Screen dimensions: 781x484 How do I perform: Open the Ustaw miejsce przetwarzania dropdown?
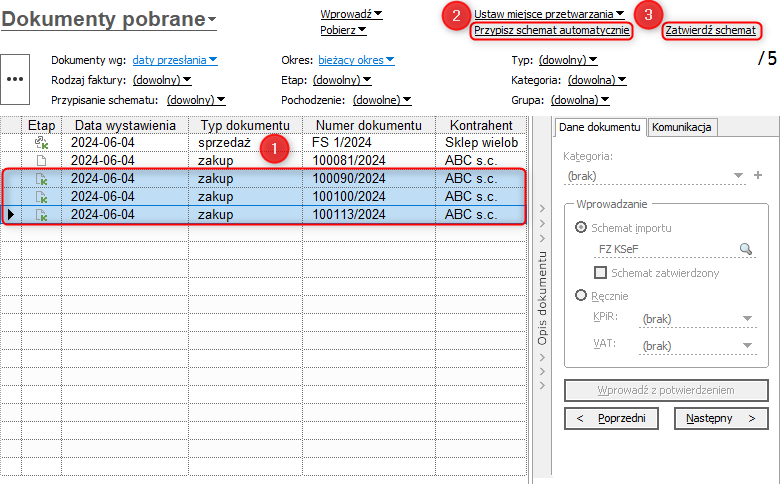[549, 14]
